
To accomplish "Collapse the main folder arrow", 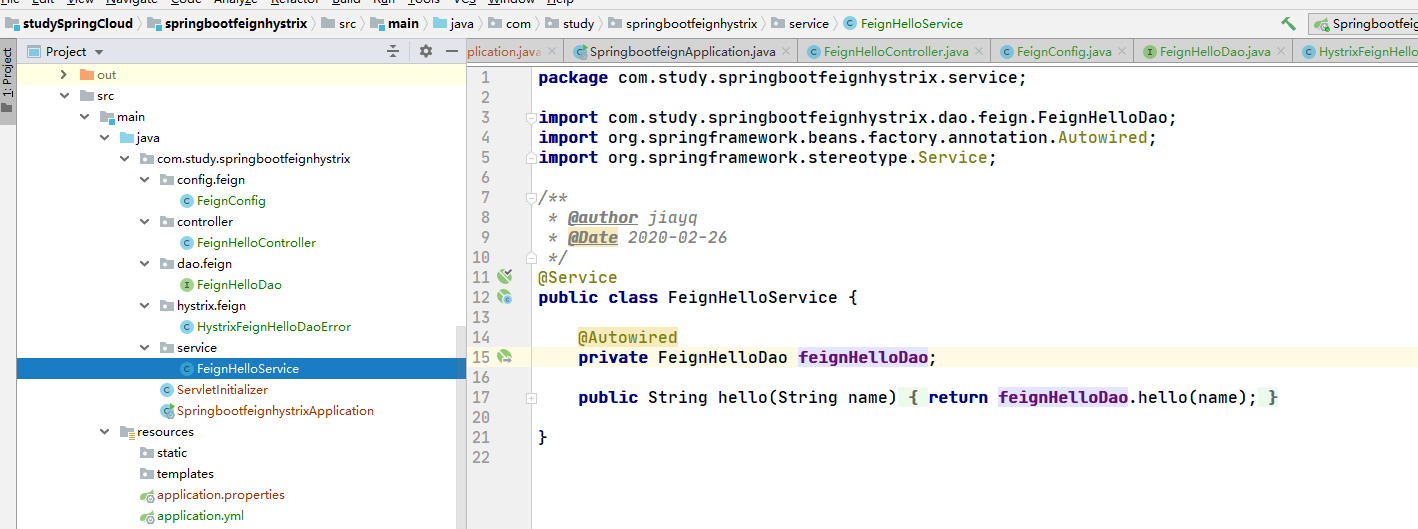I will [x=84, y=117].
